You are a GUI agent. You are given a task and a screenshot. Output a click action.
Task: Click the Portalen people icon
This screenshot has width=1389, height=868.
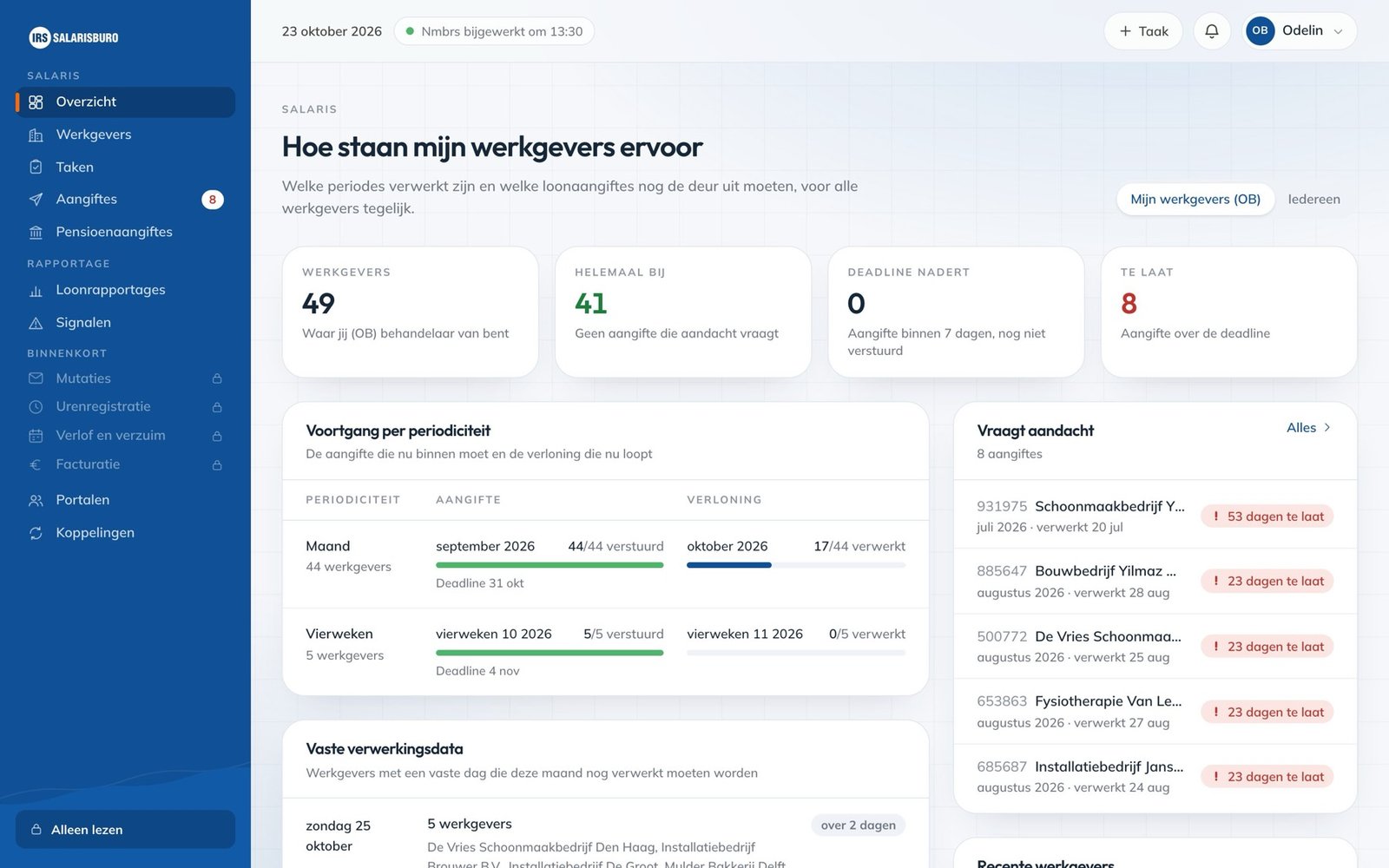36,500
